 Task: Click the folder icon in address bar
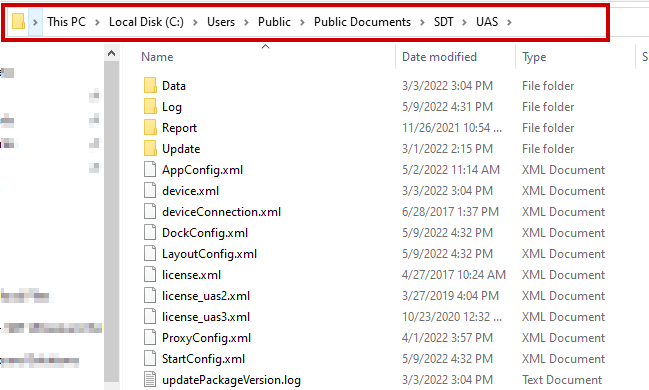pyautogui.click(x=18, y=21)
